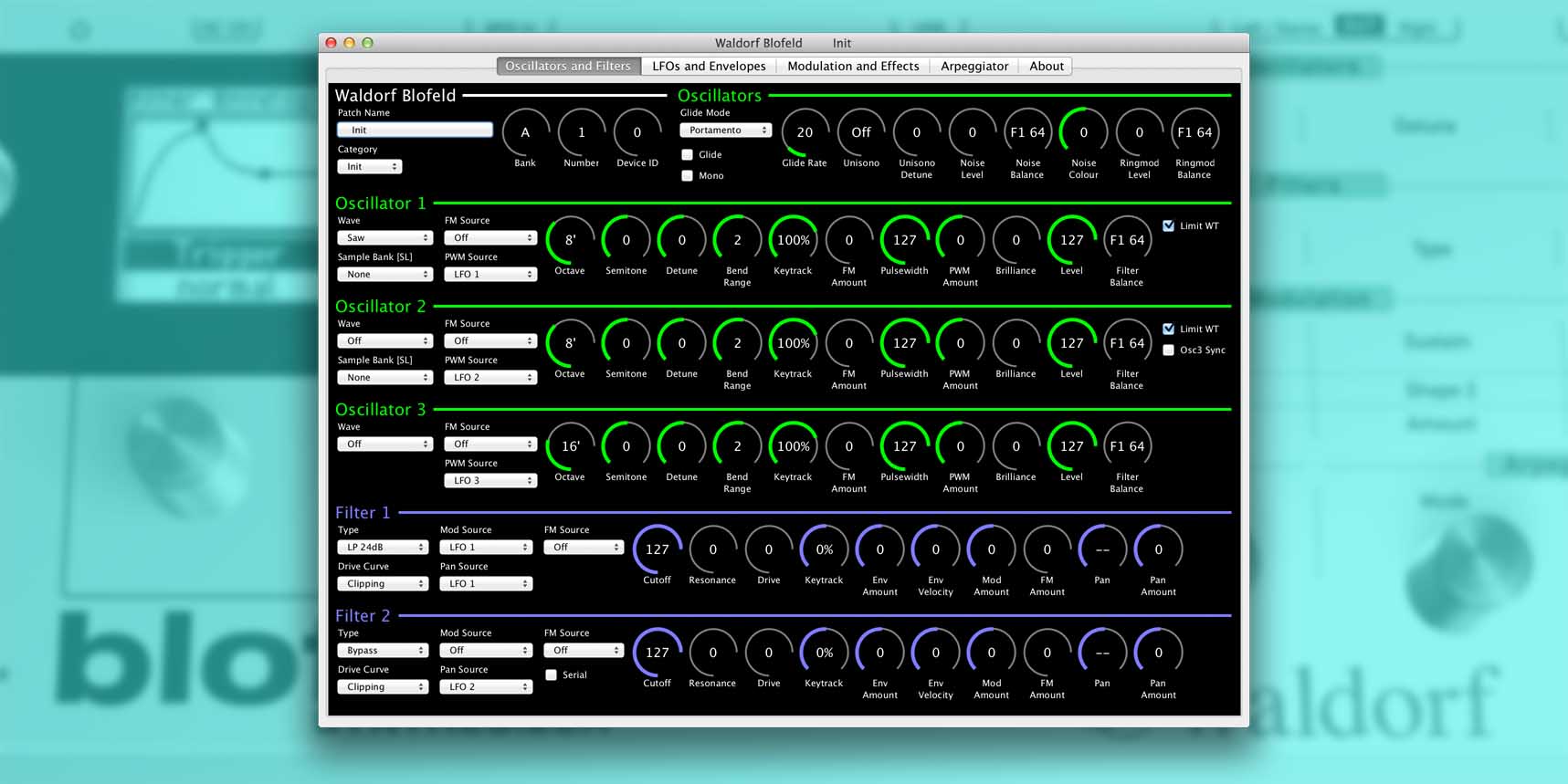Enable the Glide checkbox
The width and height of the screenshot is (1568, 784).
[688, 154]
